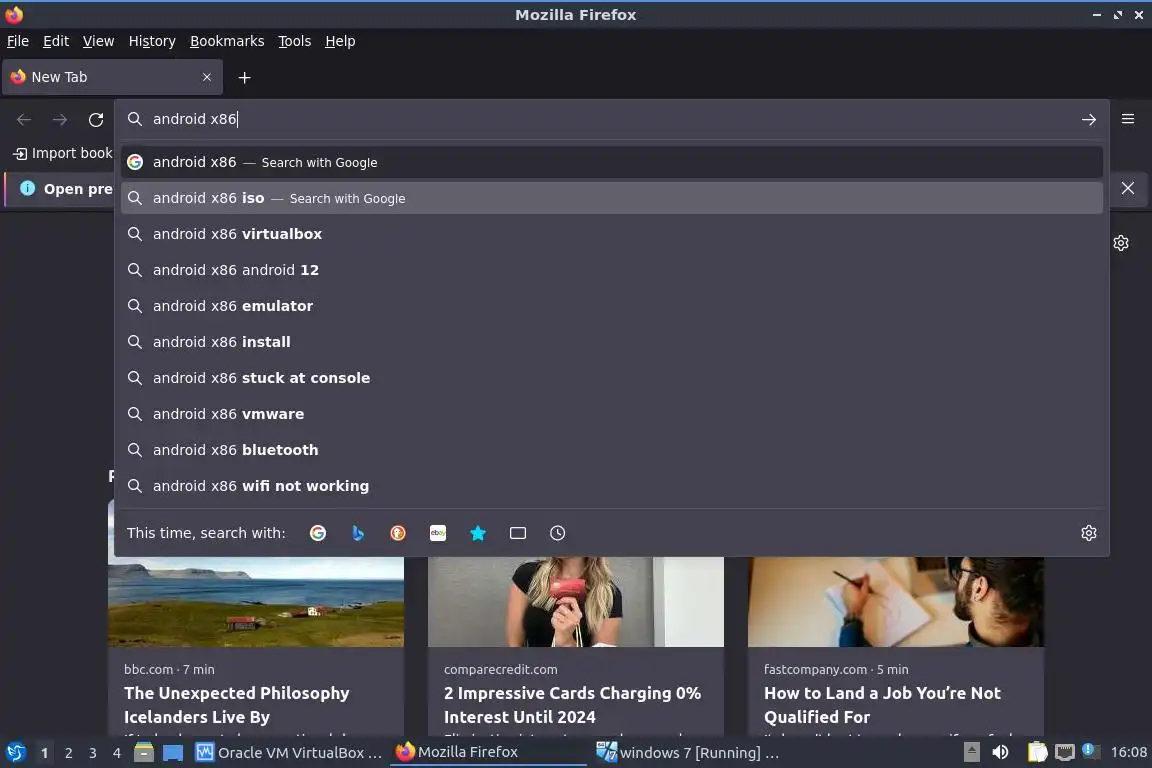Open the new tab page personalize gear
The height and width of the screenshot is (768, 1152).
(1120, 243)
